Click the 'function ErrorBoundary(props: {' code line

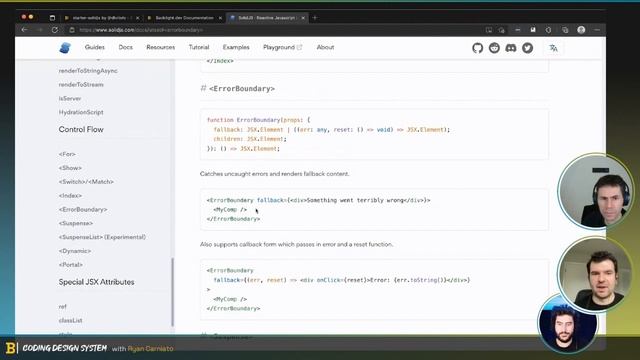pos(258,120)
